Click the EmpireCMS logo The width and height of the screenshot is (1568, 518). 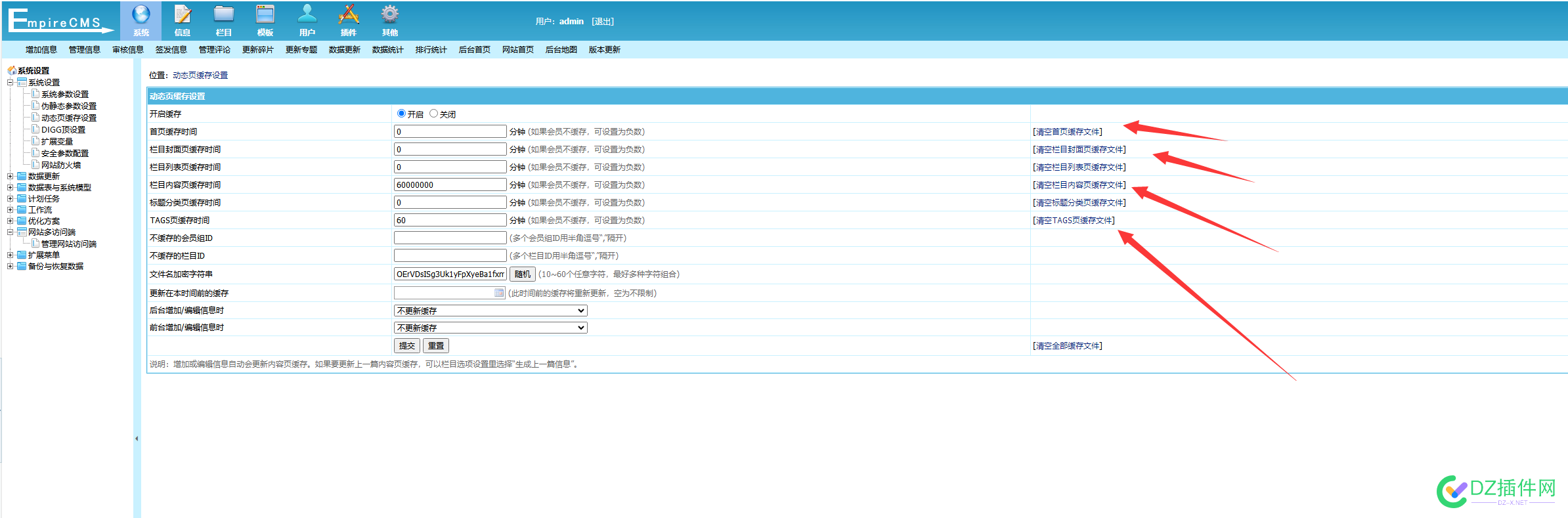click(60, 20)
